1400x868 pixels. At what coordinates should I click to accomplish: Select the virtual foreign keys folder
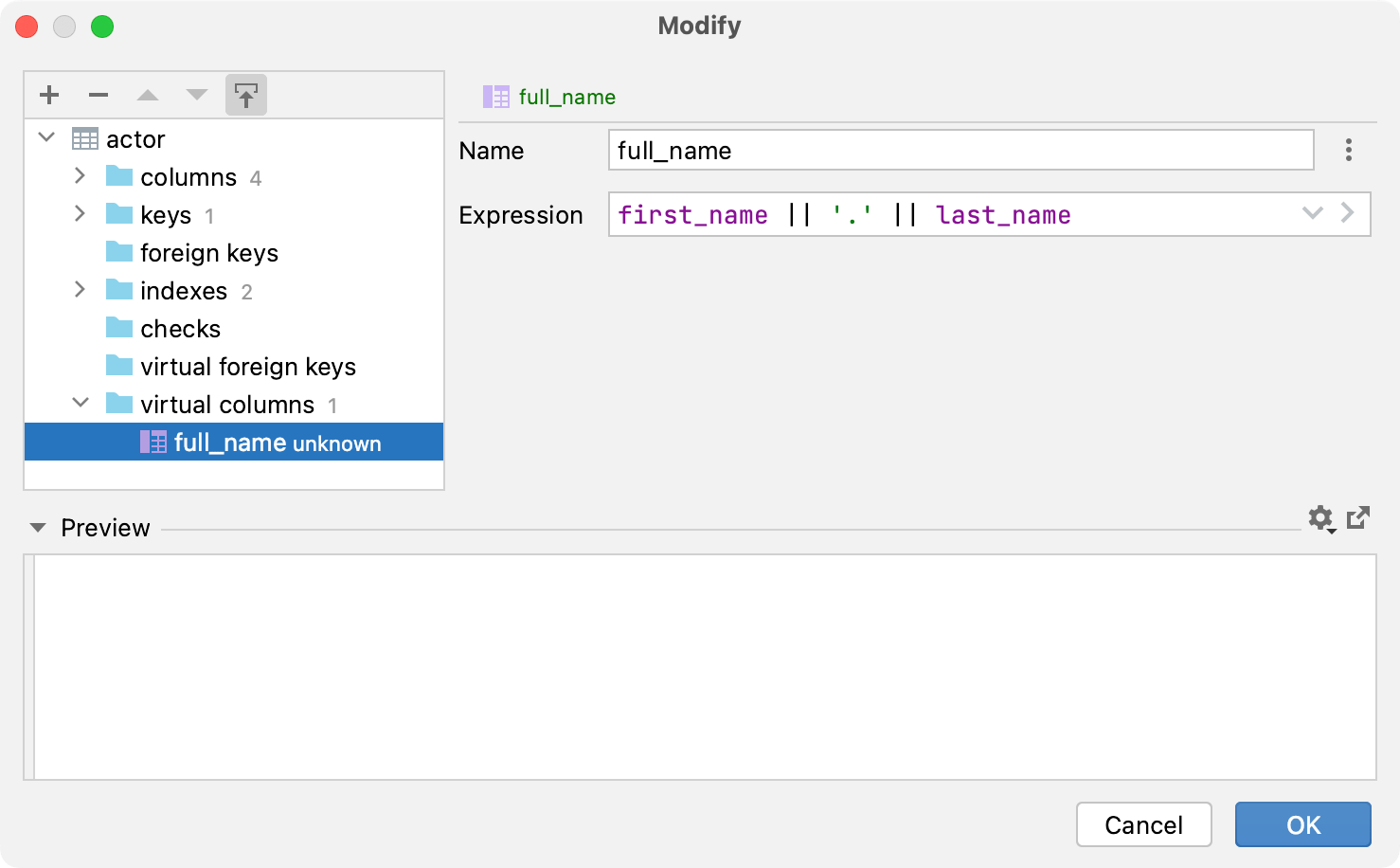click(247, 366)
